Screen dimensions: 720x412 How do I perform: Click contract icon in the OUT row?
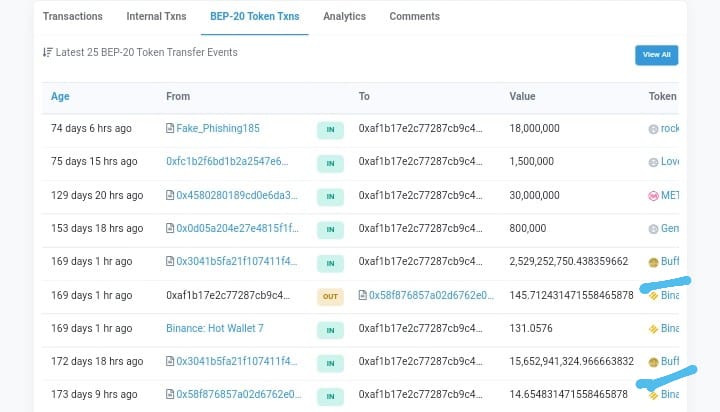362,295
